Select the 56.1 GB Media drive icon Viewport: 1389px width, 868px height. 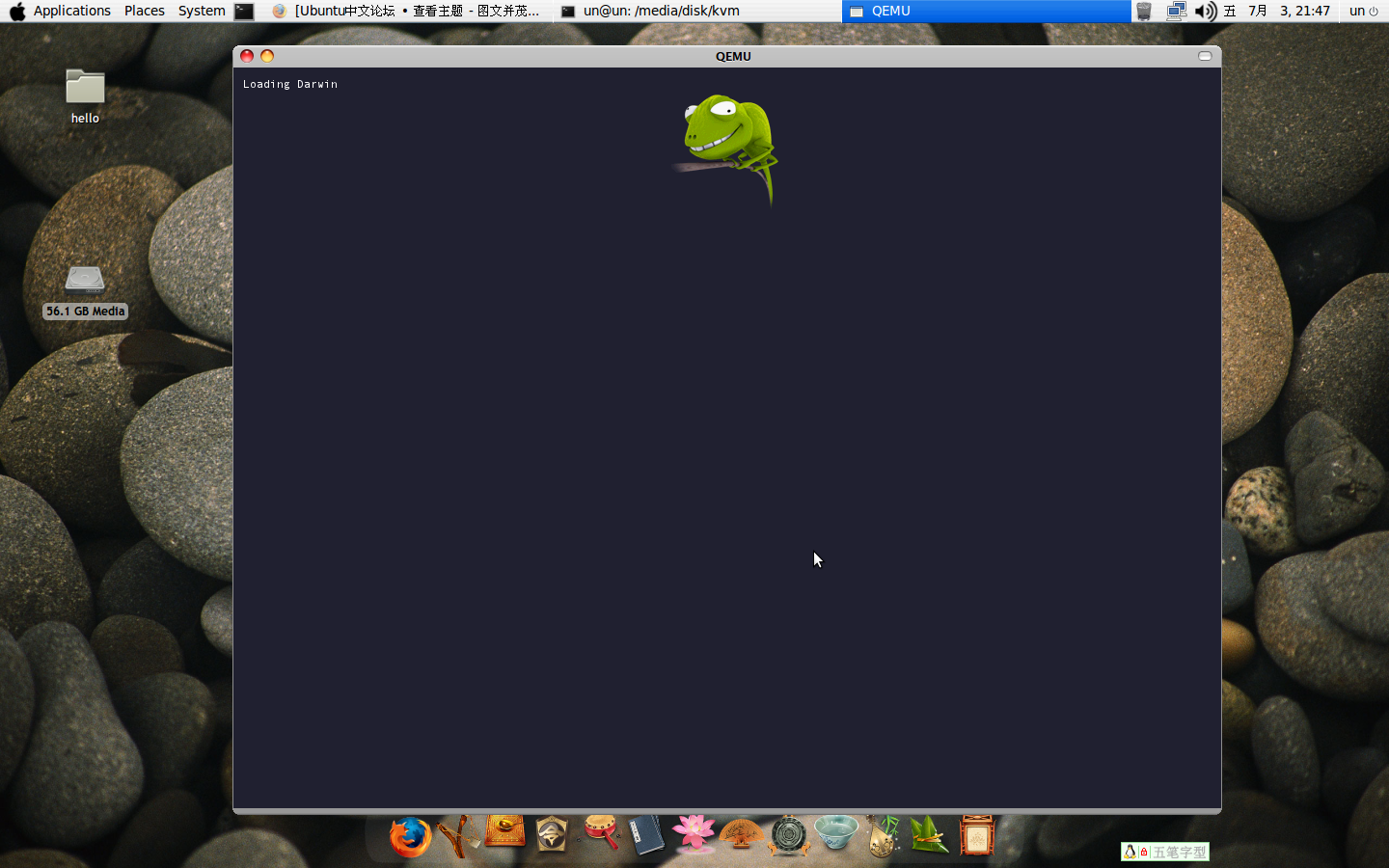tap(85, 291)
